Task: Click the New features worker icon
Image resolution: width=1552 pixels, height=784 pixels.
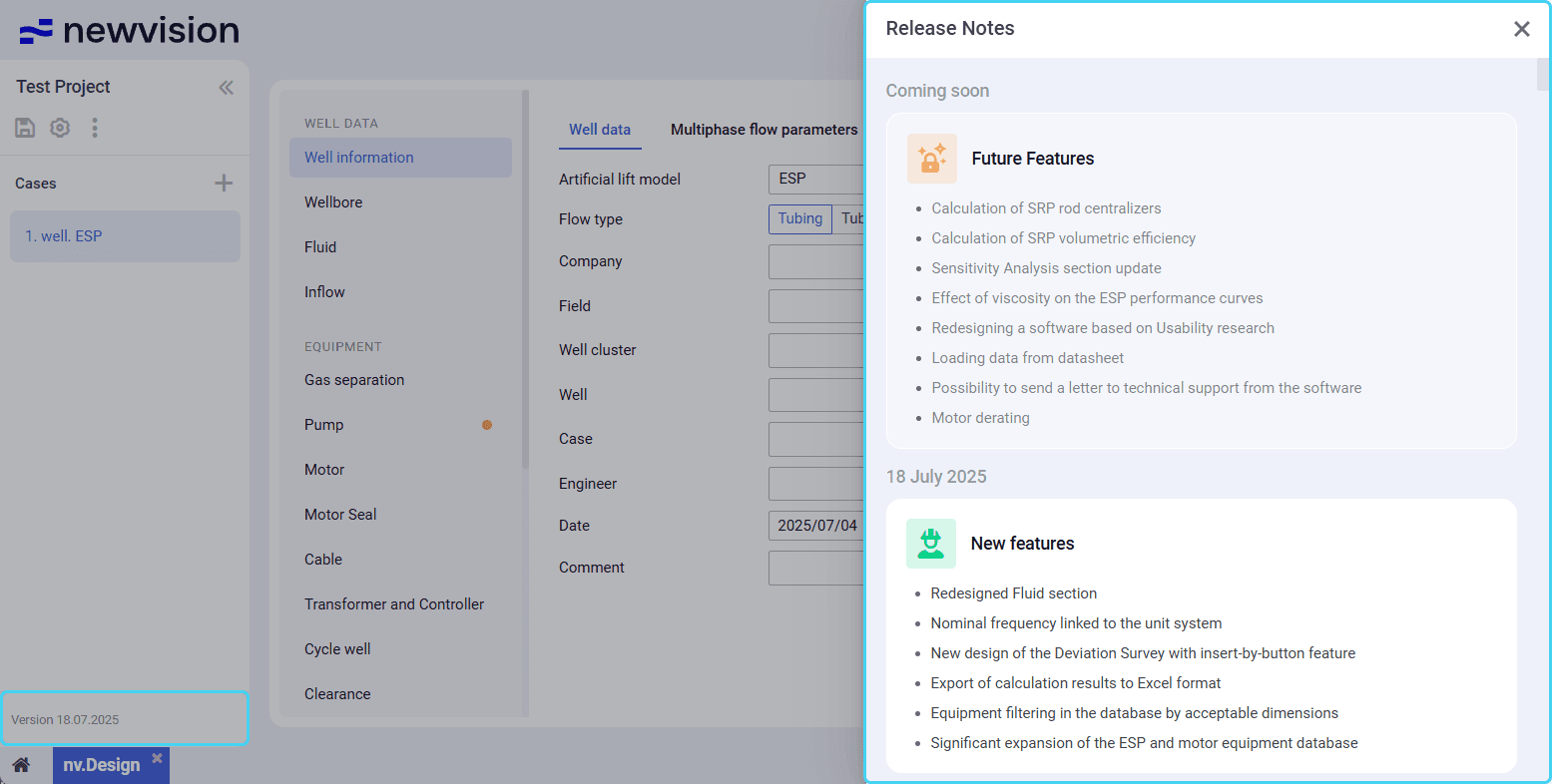Action: 930,544
